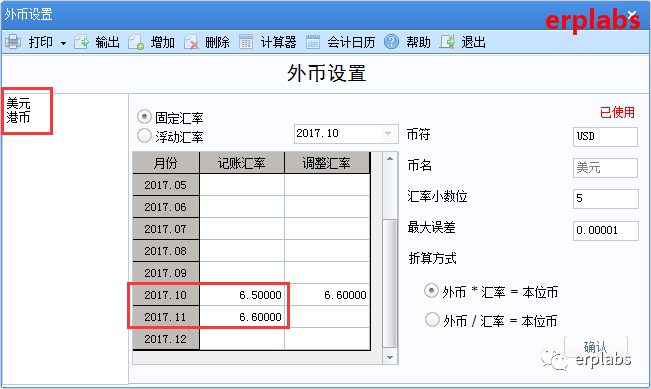The image size is (651, 389).
Task: Click empty 记账汇率 cell for 2017.09
Action: pos(242,273)
